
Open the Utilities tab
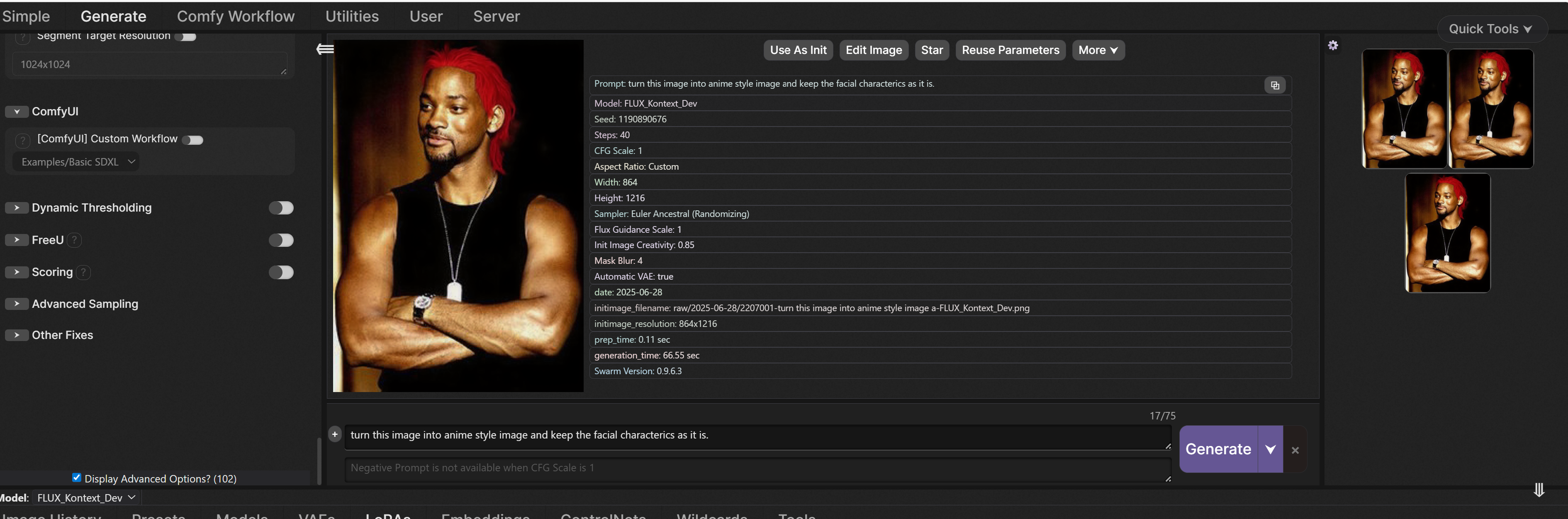coord(352,17)
